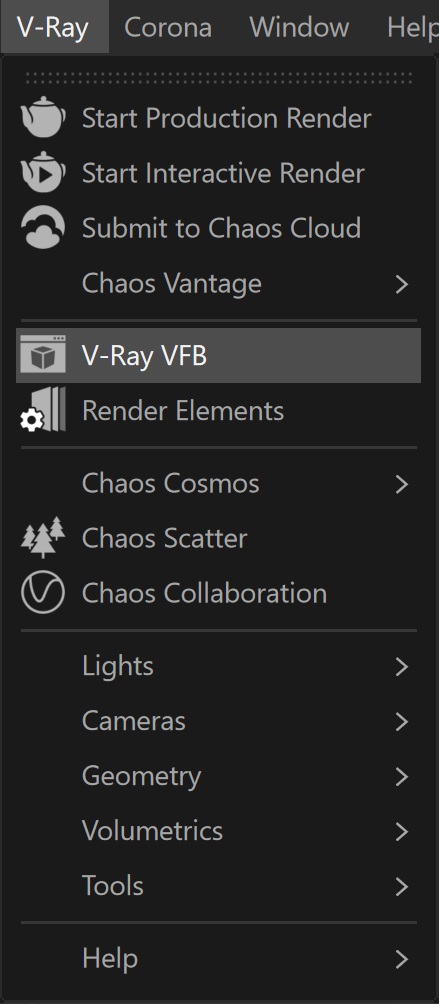
Task: Open the Window menu in the menu bar
Action: [x=299, y=27]
